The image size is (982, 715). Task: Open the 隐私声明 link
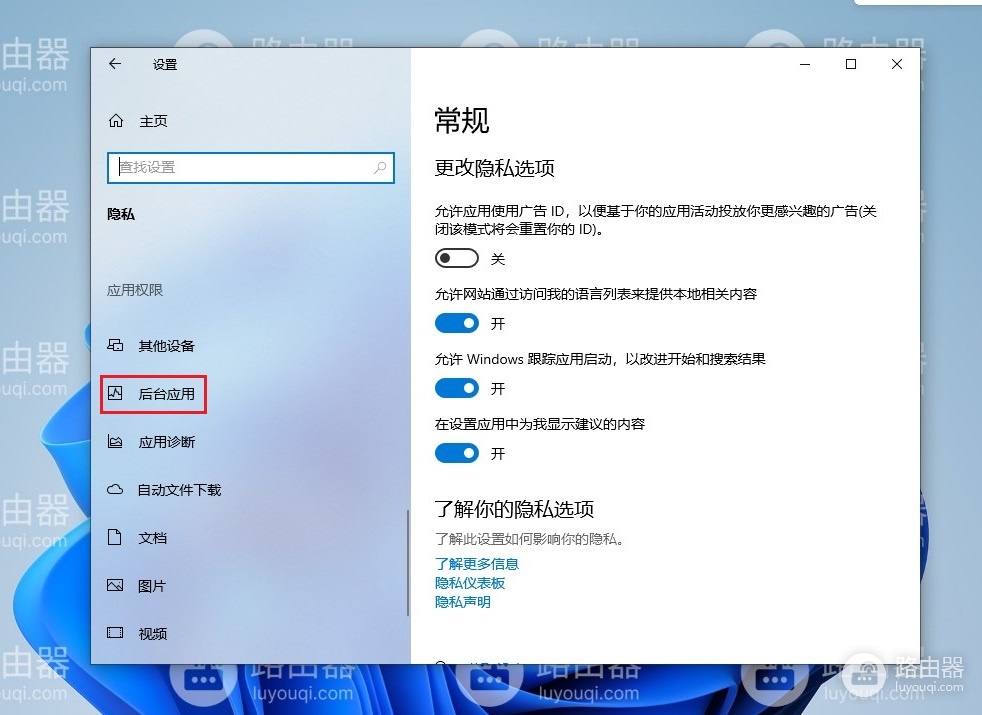pos(463,602)
